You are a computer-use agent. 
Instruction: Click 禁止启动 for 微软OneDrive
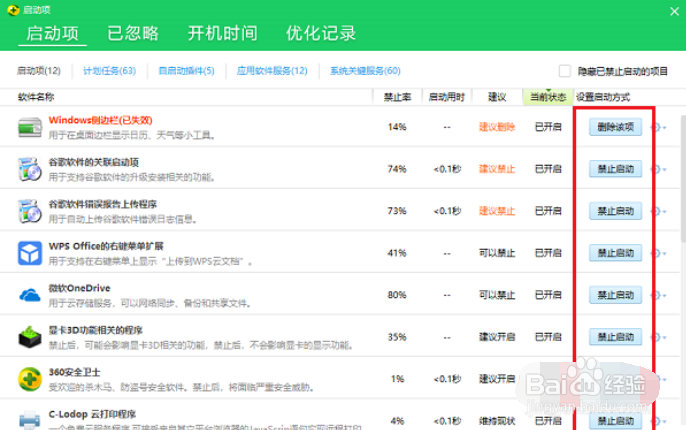click(614, 295)
